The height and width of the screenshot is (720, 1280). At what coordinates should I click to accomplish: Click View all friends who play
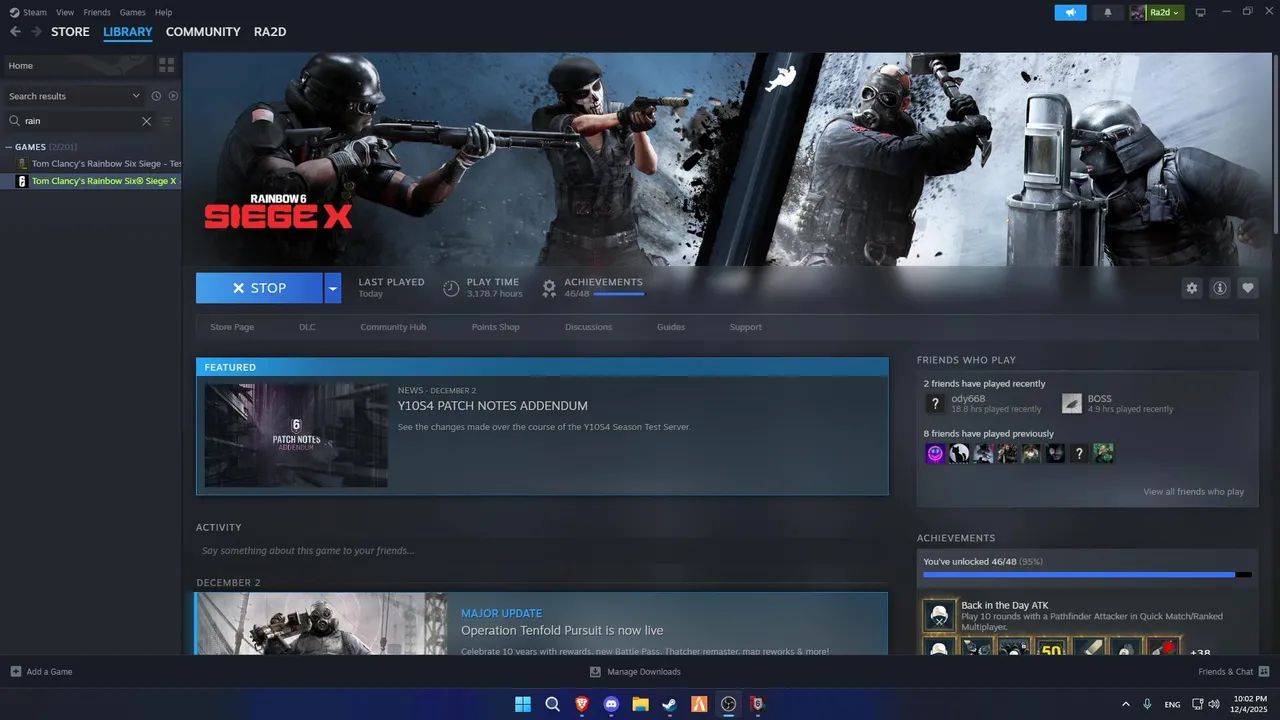point(1194,492)
